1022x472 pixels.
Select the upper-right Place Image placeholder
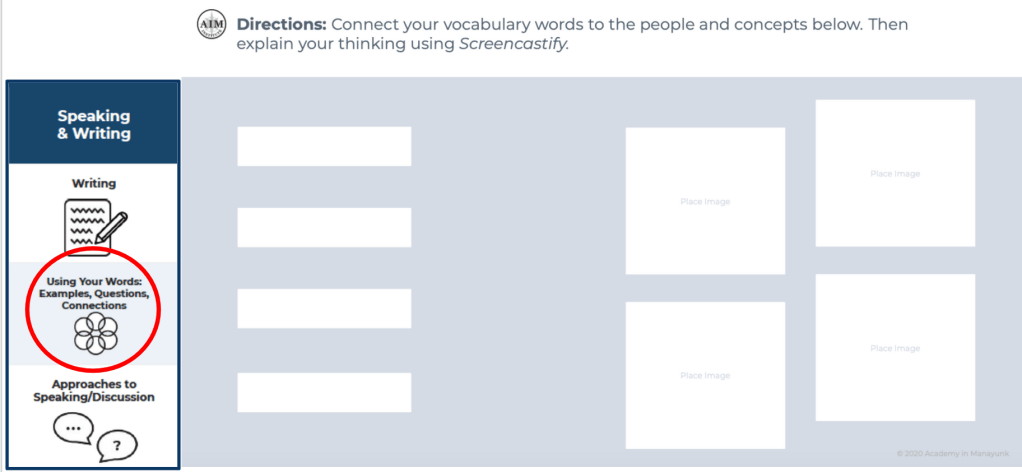coord(895,173)
